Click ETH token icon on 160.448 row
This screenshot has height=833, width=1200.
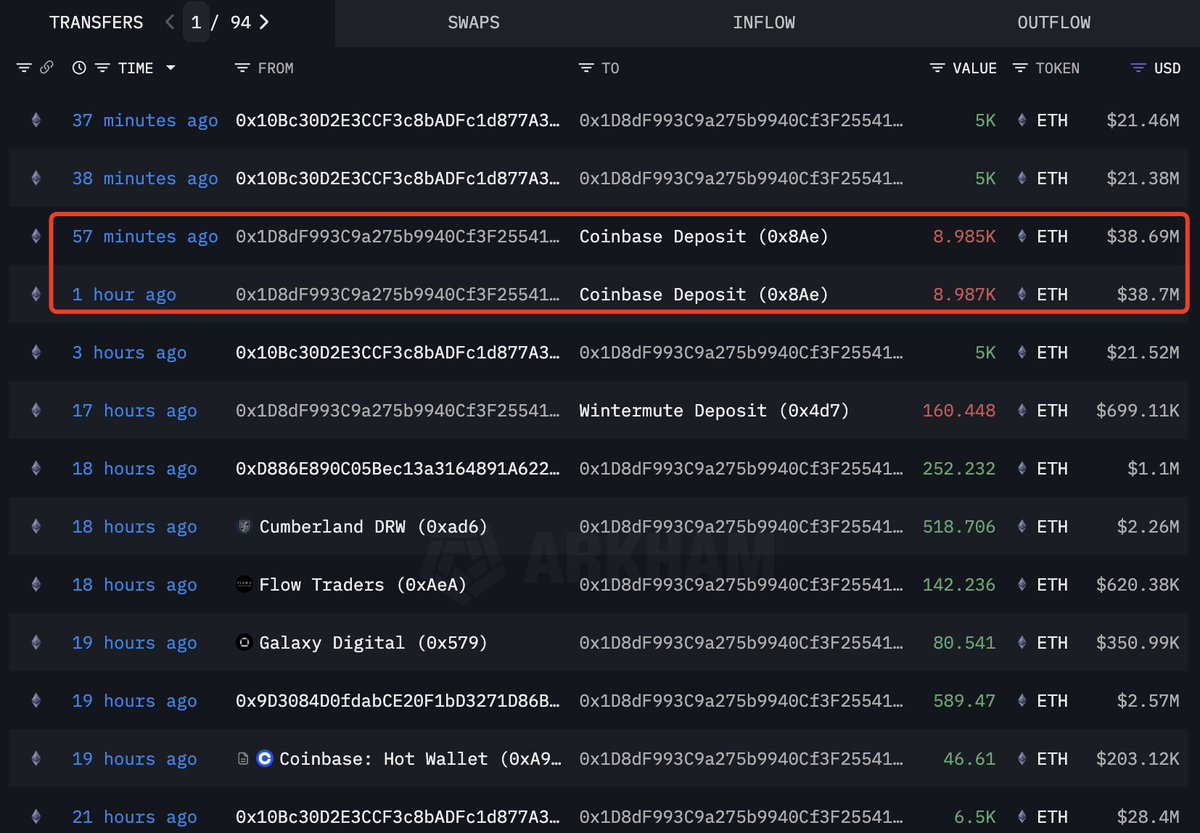point(1022,410)
